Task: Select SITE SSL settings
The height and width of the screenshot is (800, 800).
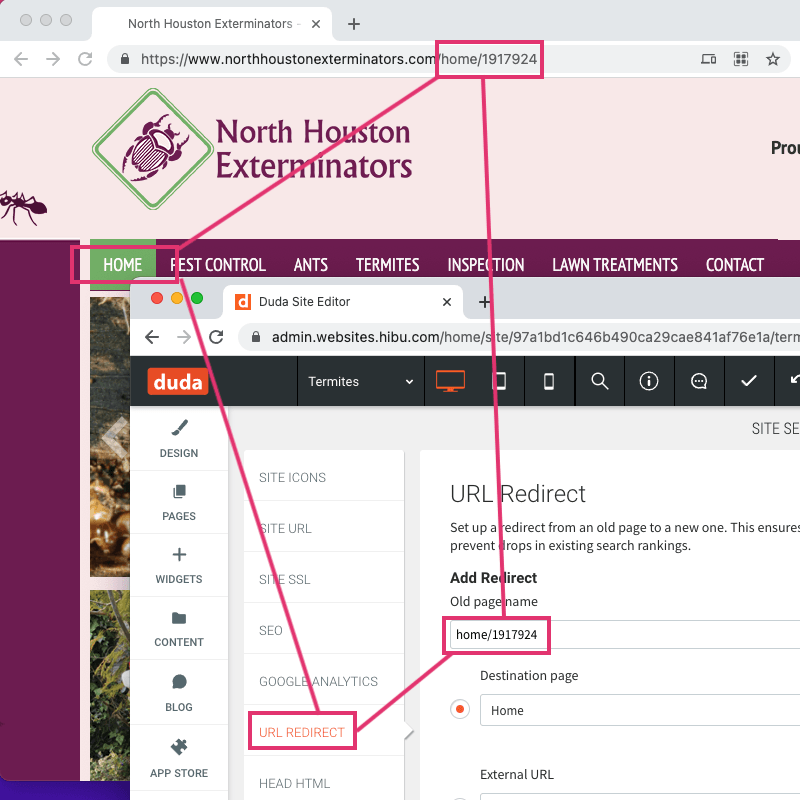Action: 324,580
